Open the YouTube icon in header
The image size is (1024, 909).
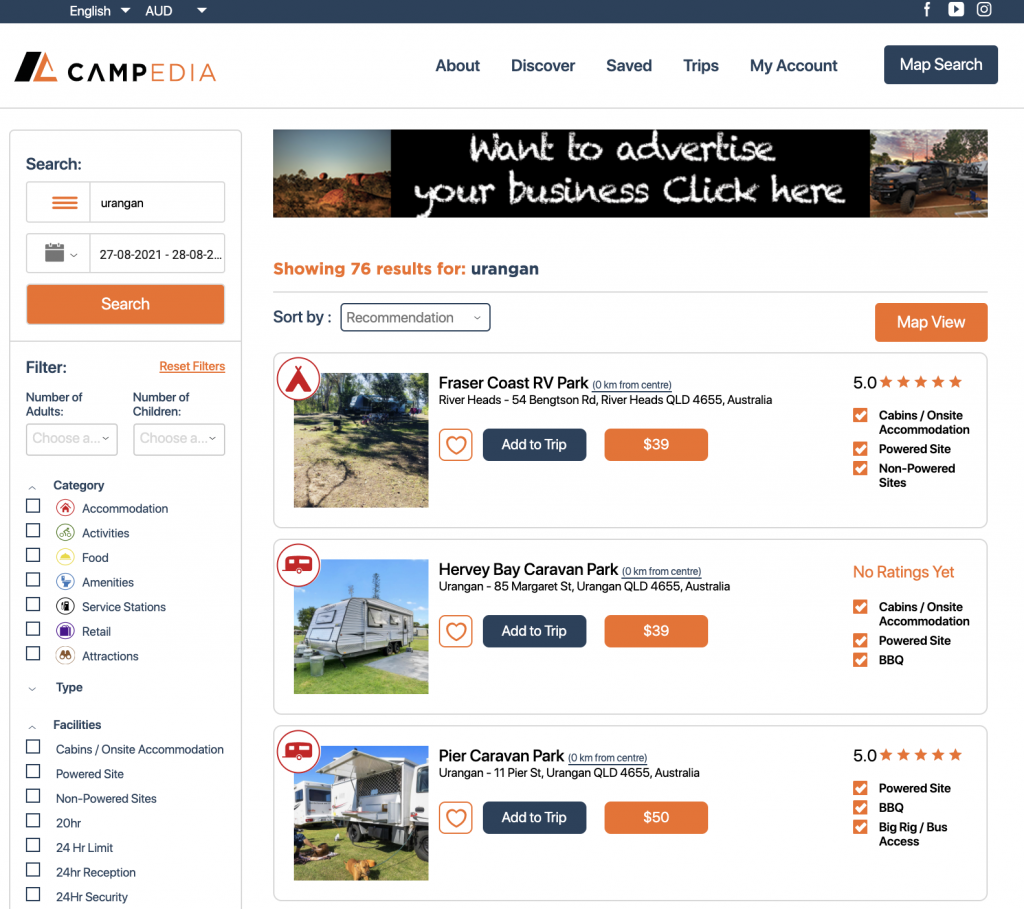pos(955,9)
